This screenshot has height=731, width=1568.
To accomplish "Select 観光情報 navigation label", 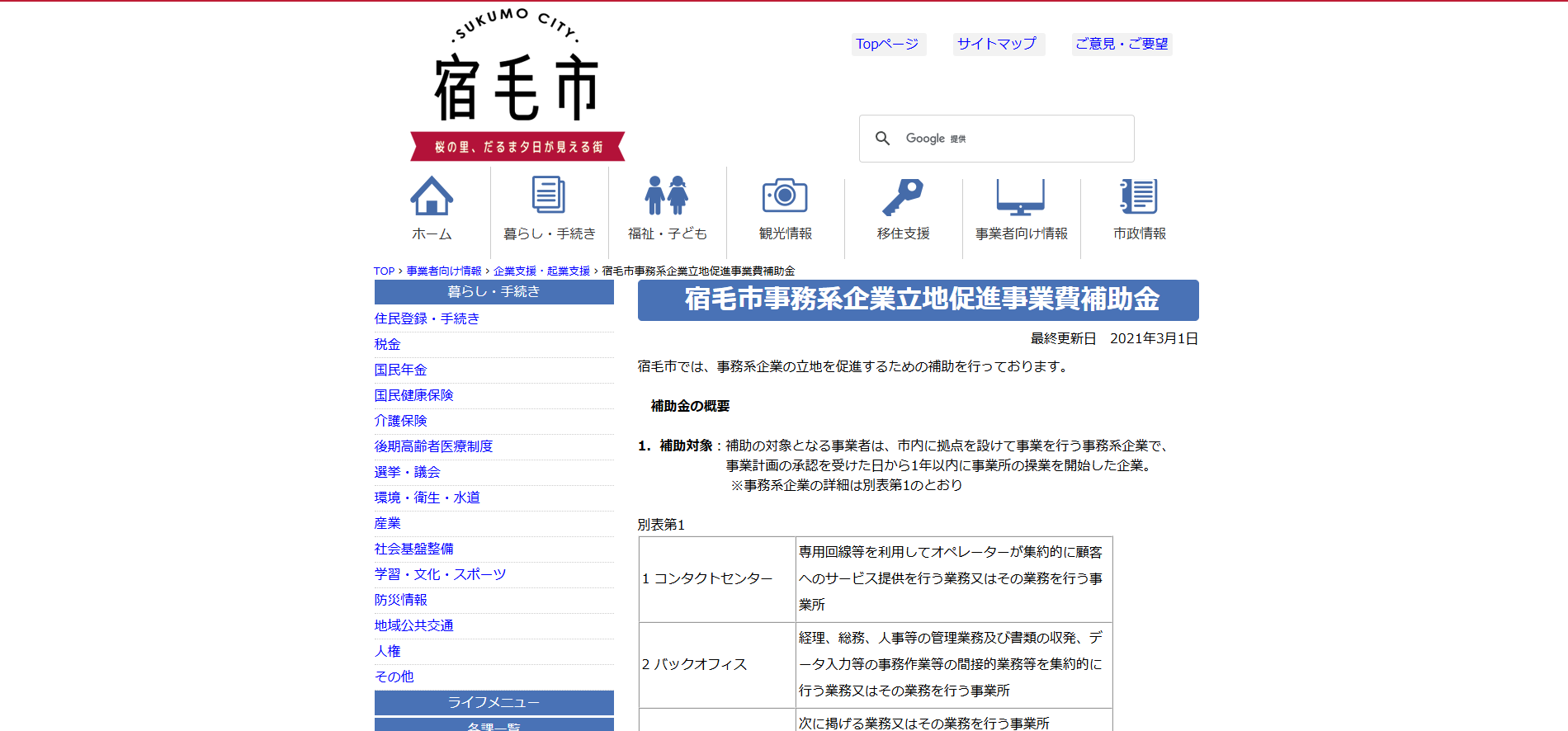I will click(785, 233).
